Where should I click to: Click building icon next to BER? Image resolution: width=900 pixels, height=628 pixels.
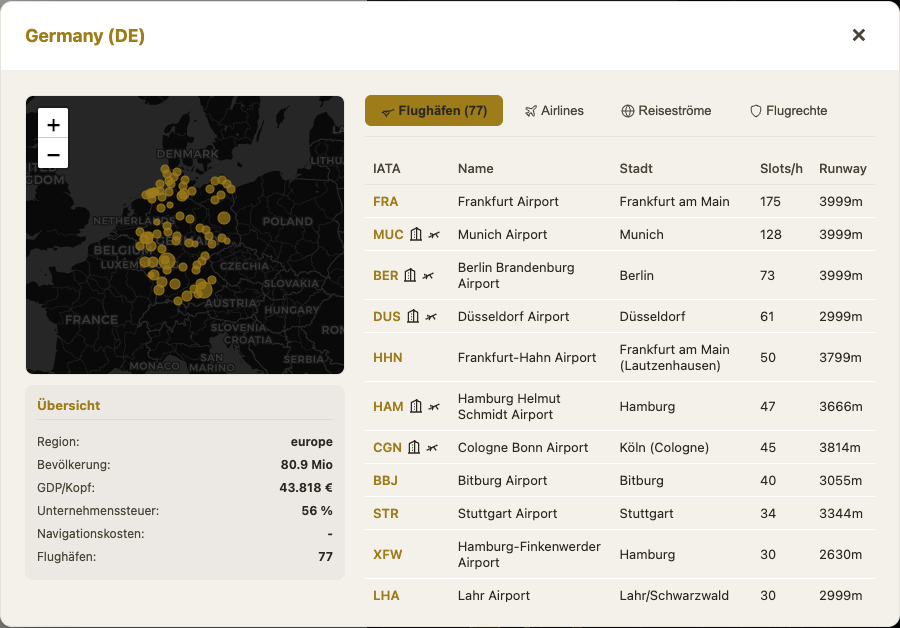[410, 276]
